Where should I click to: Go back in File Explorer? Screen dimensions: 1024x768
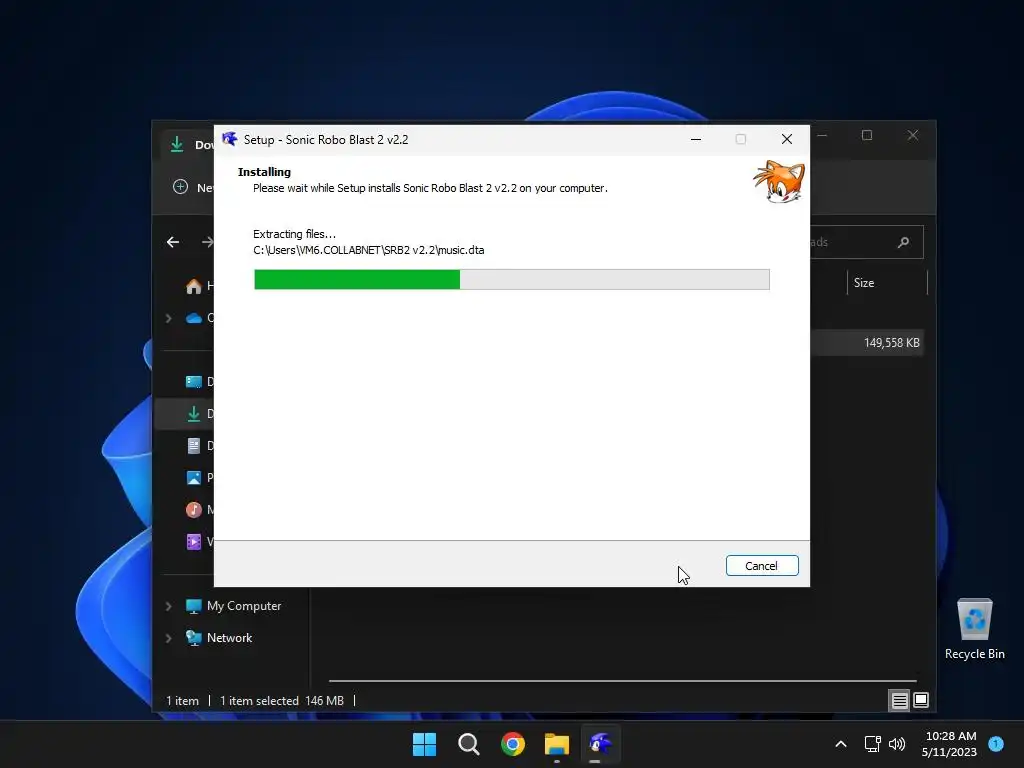click(173, 242)
